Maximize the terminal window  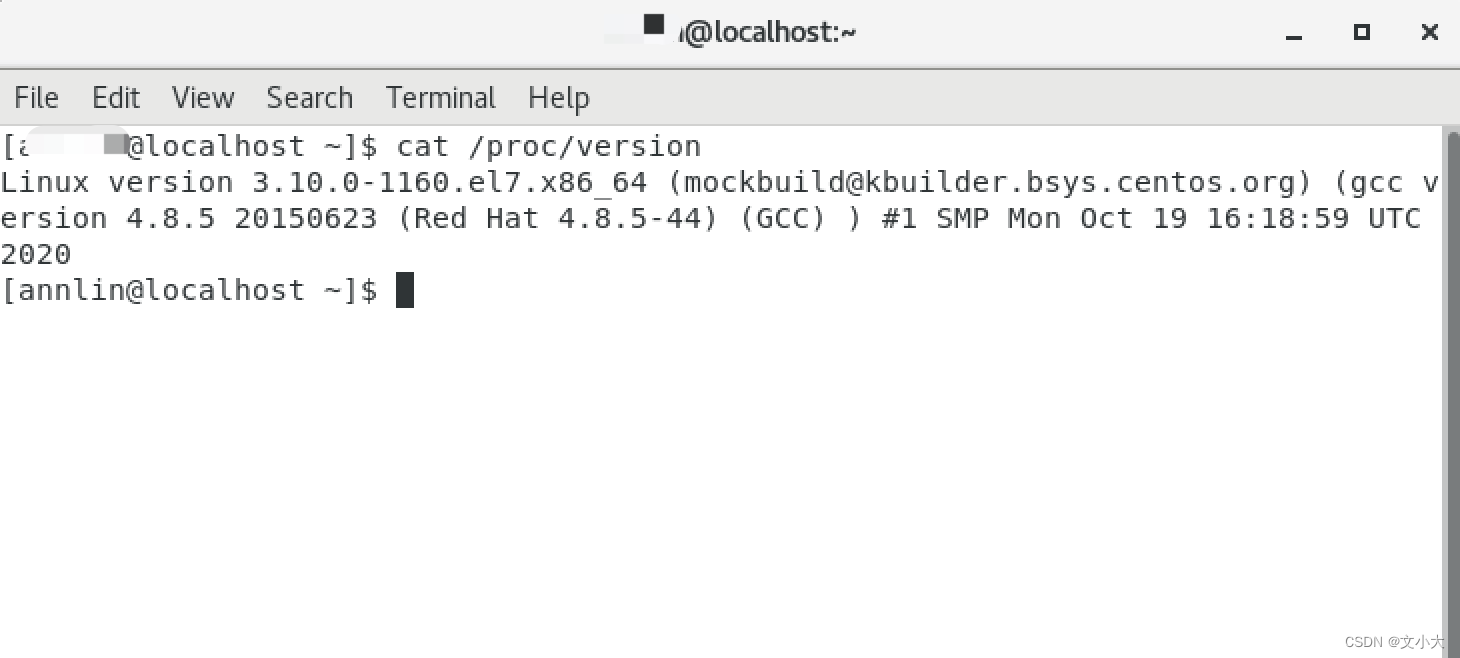(1361, 33)
